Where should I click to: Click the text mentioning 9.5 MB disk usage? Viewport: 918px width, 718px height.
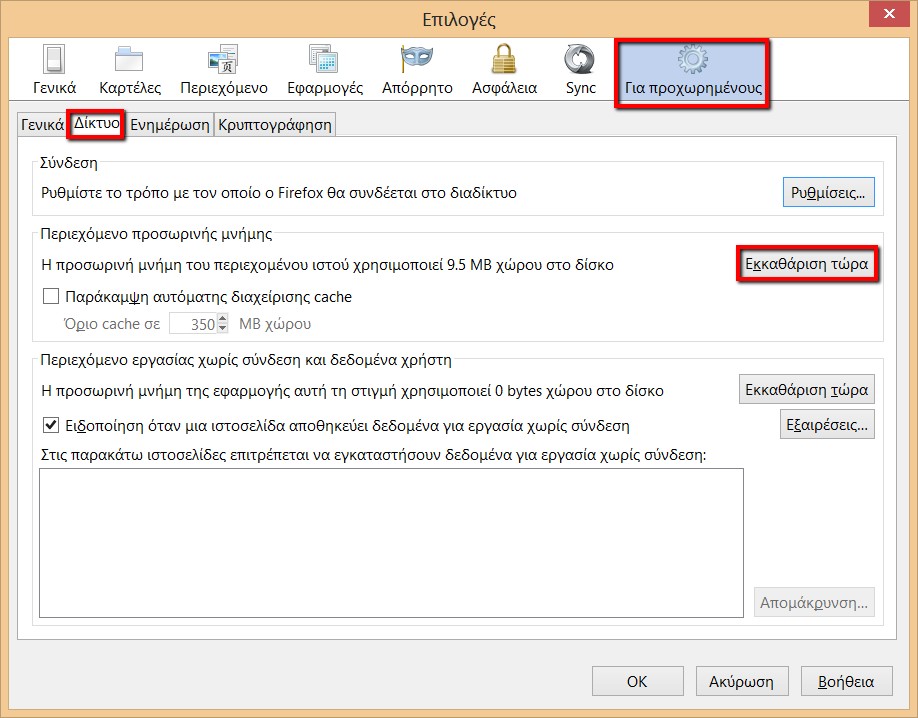pos(327,265)
